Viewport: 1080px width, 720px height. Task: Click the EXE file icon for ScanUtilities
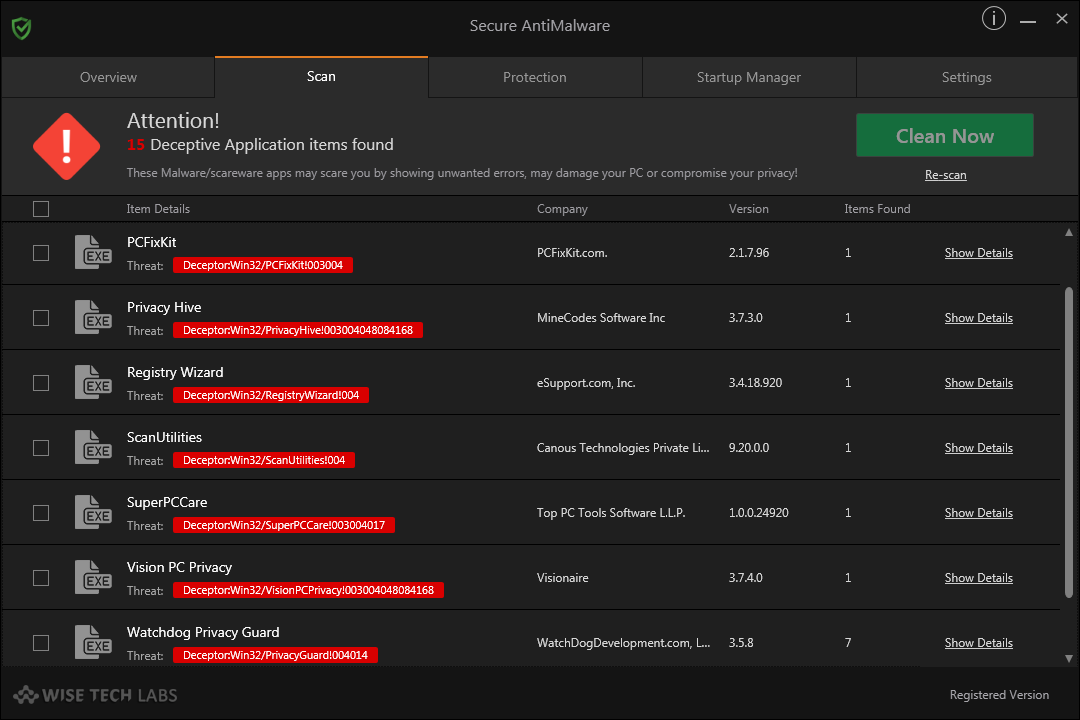point(93,448)
